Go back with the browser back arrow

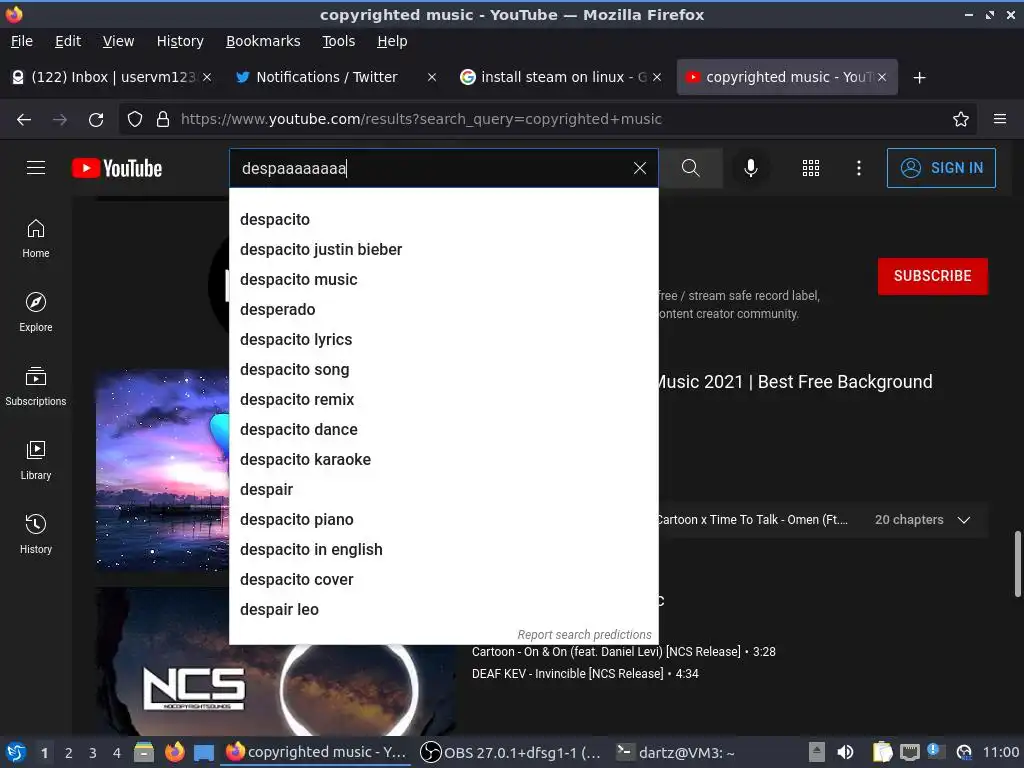[24, 120]
